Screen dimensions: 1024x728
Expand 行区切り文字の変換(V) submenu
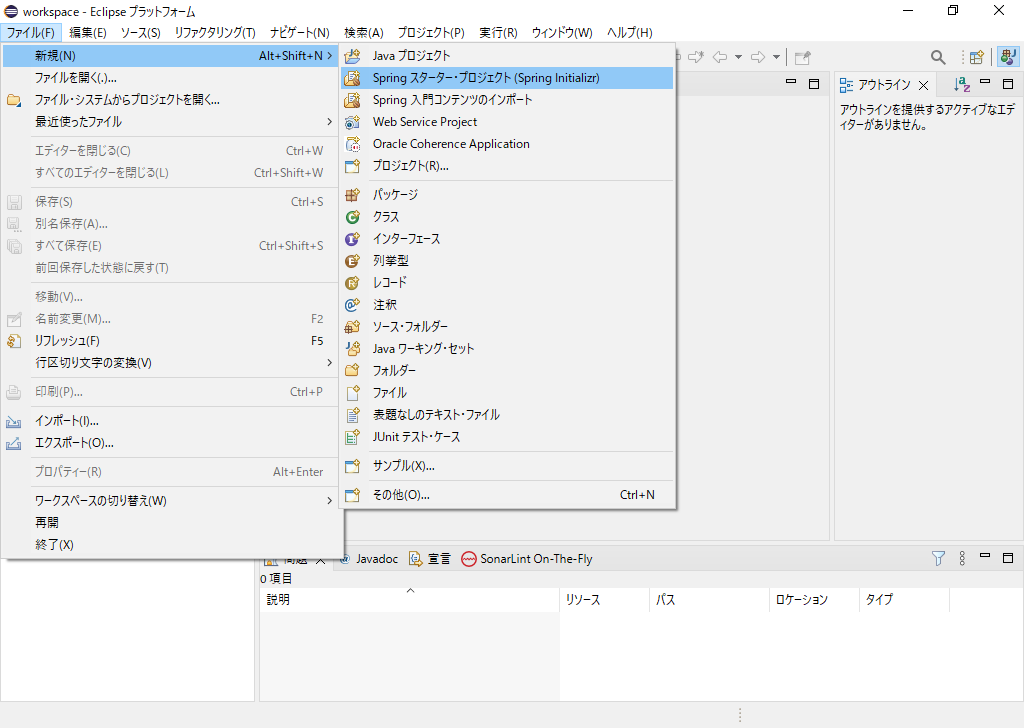(170, 363)
